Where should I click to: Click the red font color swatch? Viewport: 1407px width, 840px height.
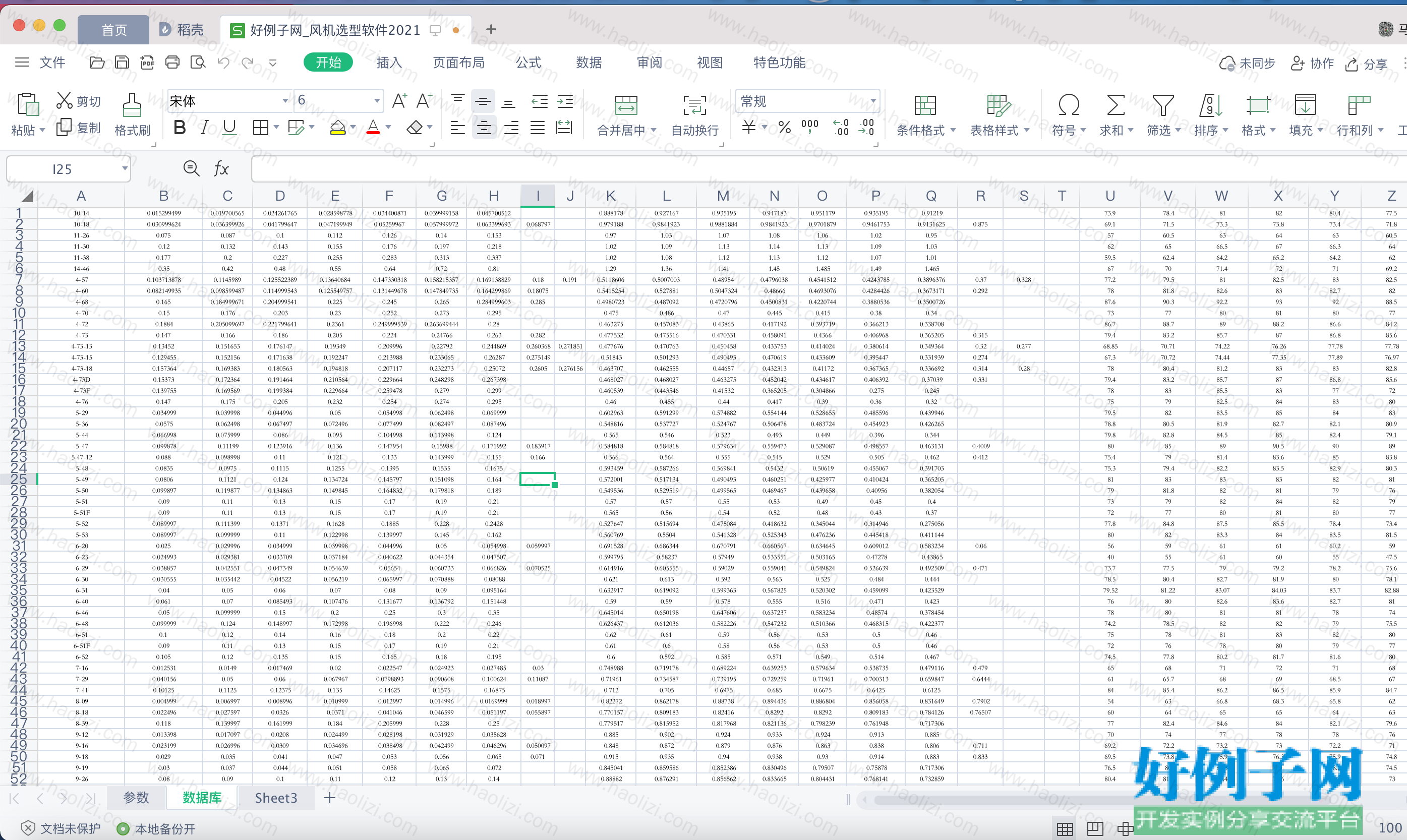[373, 128]
